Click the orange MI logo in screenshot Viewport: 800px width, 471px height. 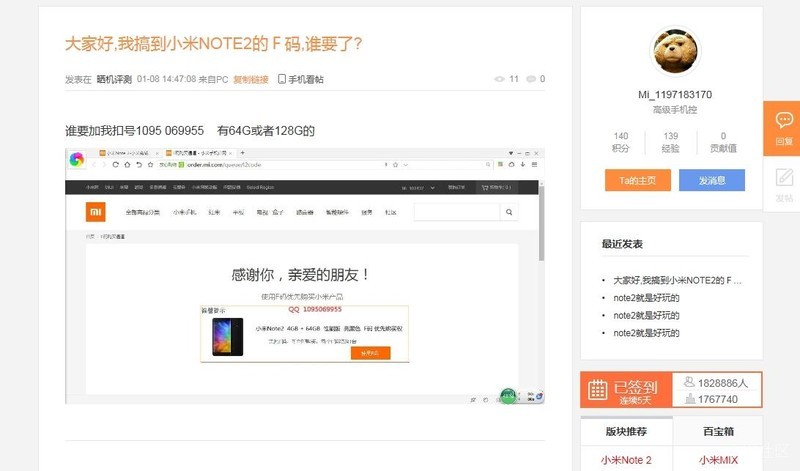click(95, 212)
